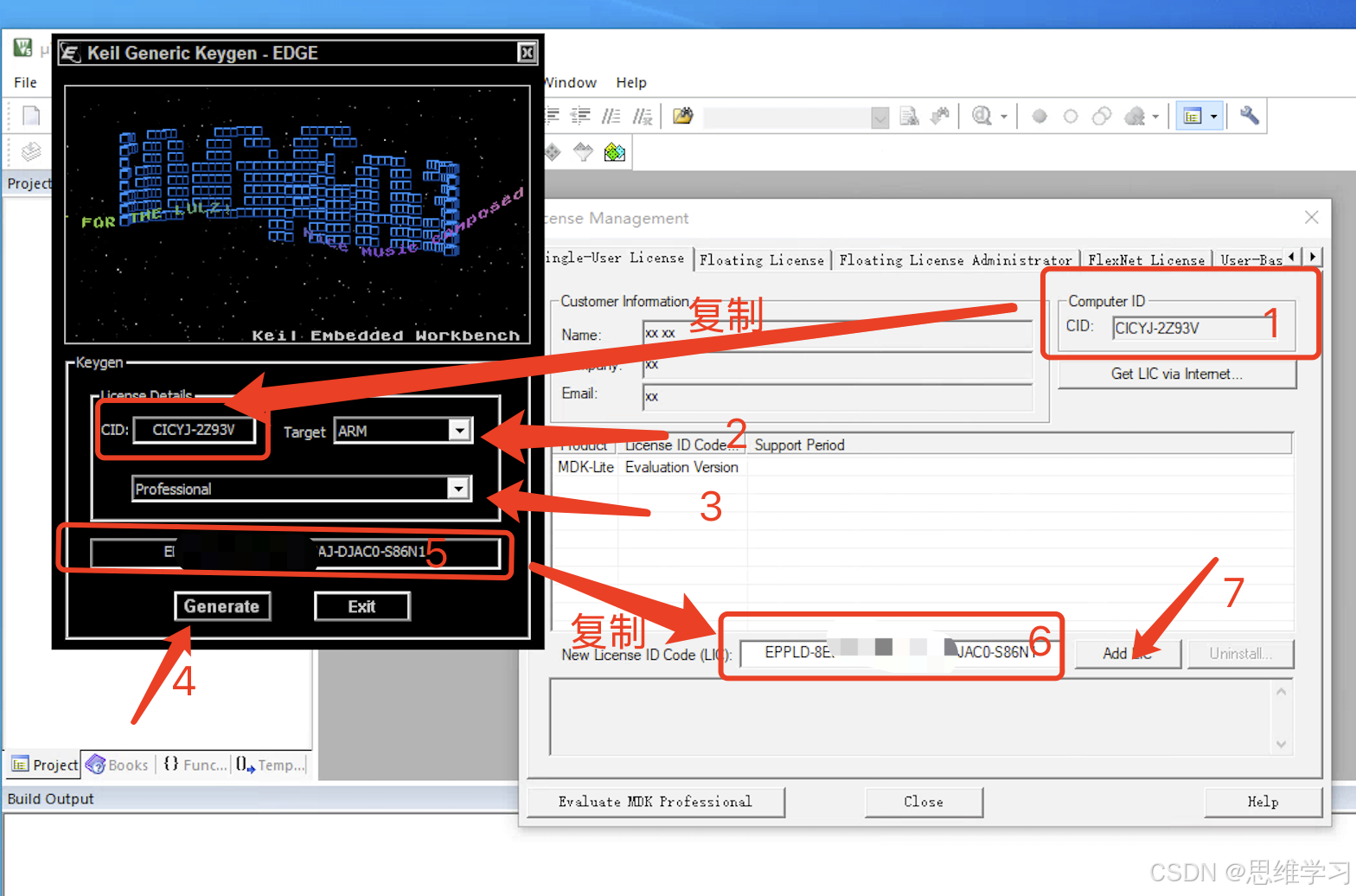Image resolution: width=1356 pixels, height=896 pixels.
Task: Switch to the User-Based license tab
Action: coord(1250,259)
